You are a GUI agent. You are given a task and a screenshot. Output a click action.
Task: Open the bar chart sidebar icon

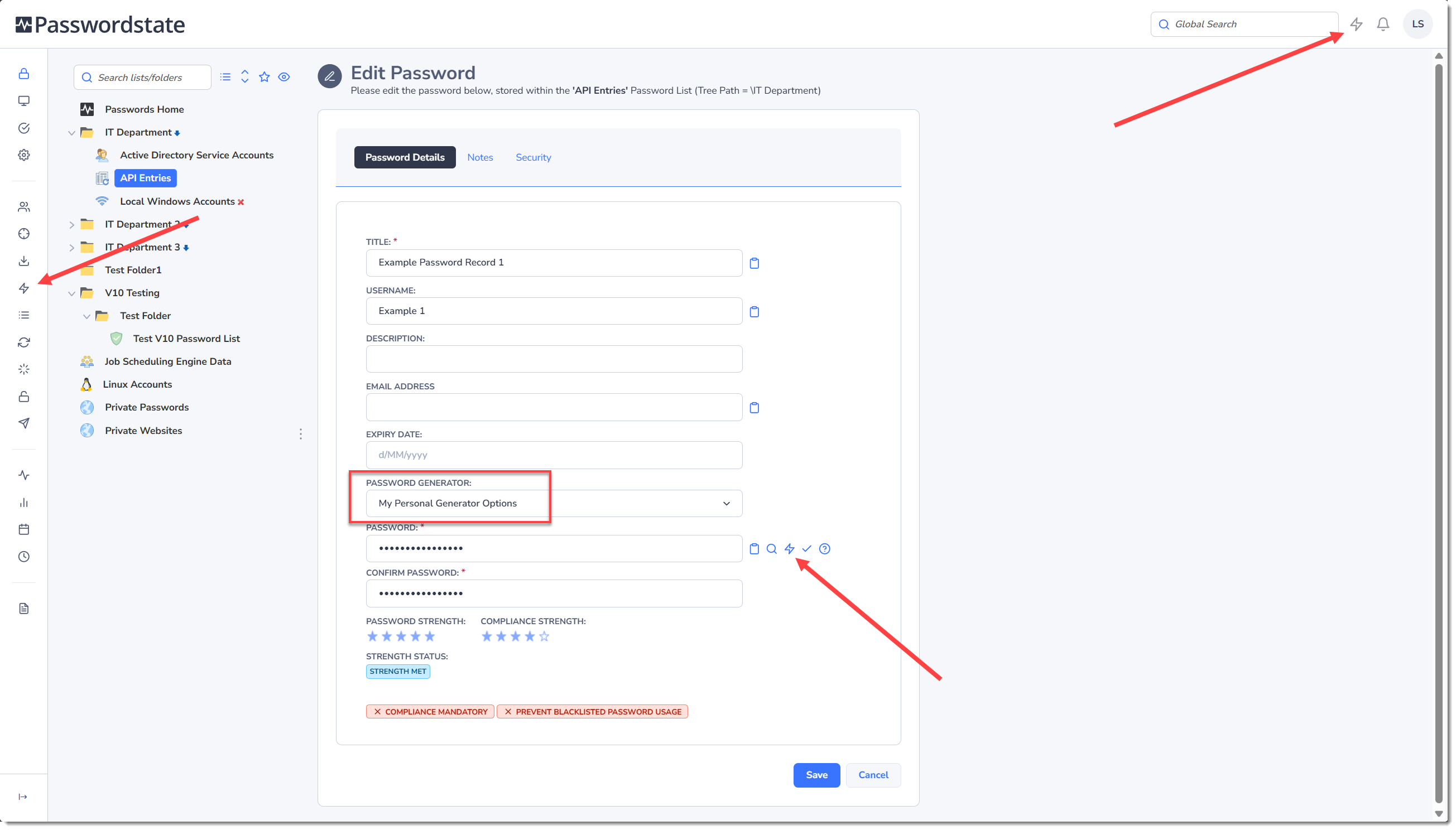(x=24, y=503)
